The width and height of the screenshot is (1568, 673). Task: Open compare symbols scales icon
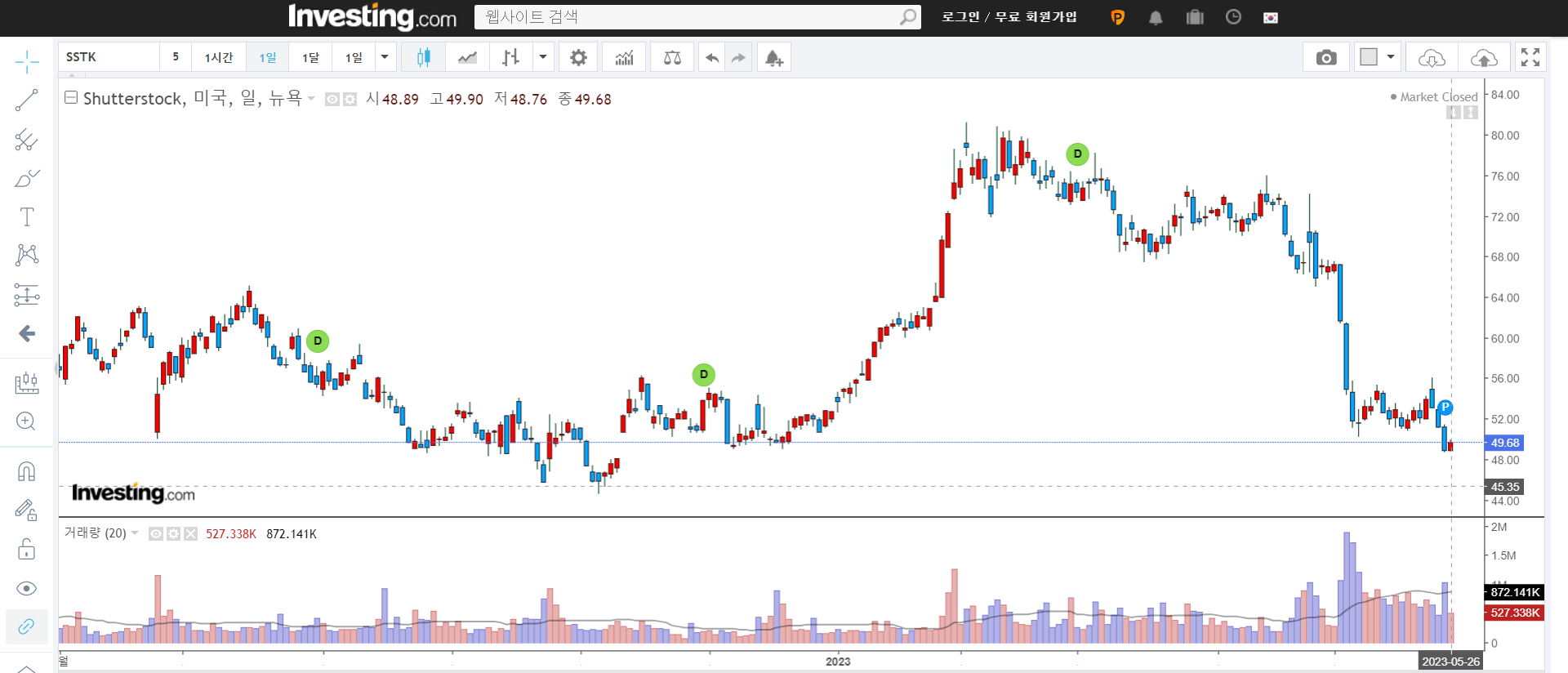672,57
